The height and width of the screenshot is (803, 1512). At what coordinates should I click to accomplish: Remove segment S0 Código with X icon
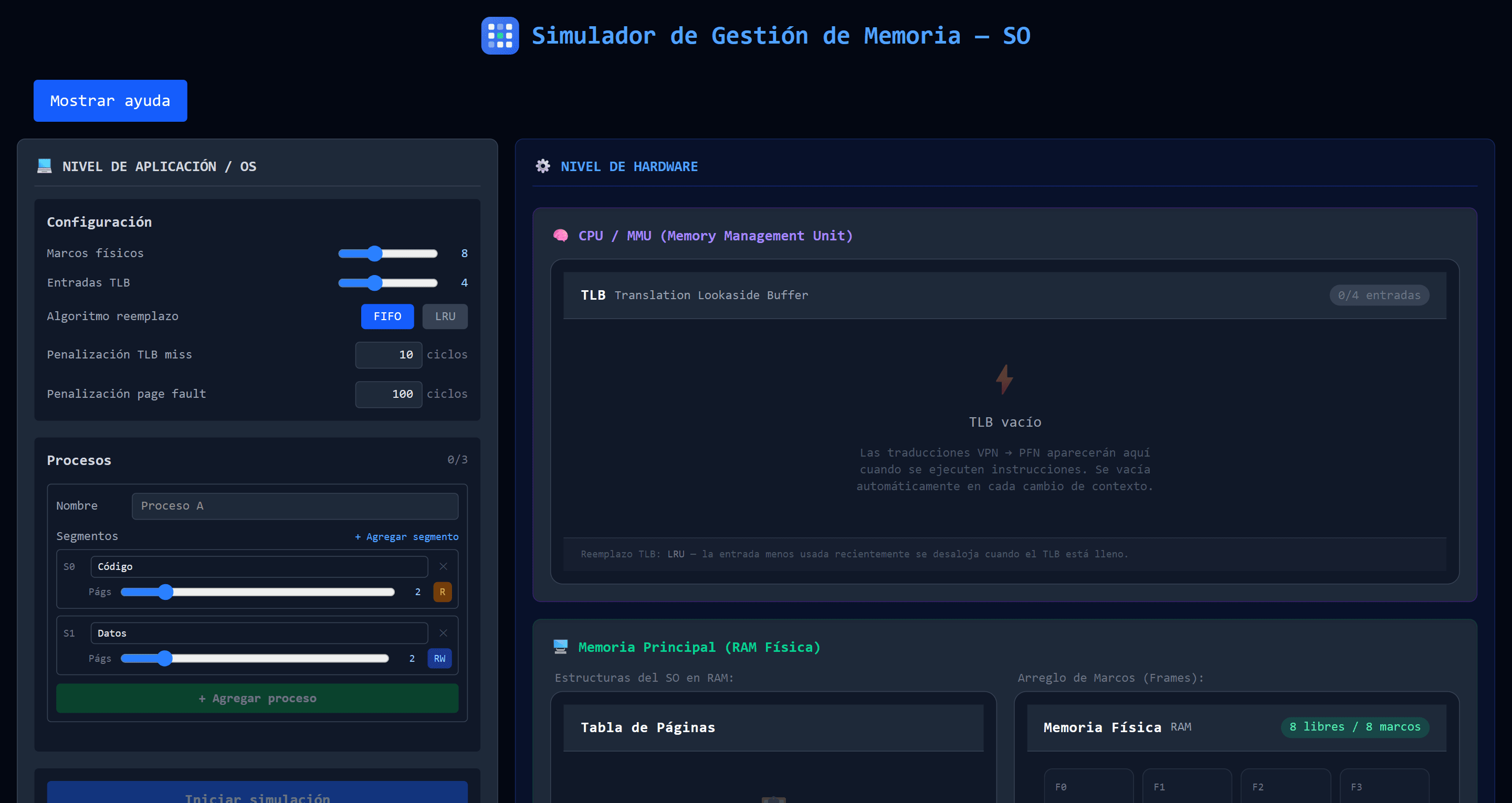pos(443,566)
